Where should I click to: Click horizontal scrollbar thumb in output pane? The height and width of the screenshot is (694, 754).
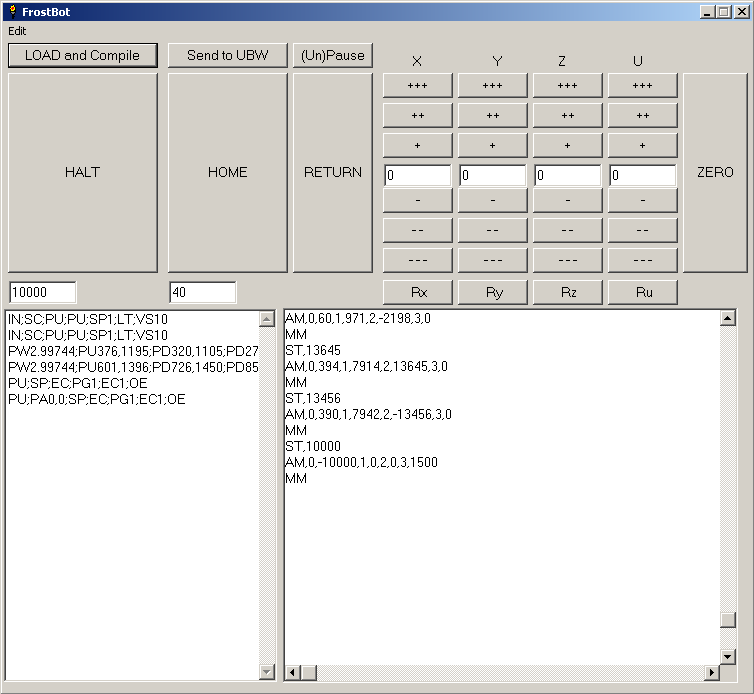[309, 672]
